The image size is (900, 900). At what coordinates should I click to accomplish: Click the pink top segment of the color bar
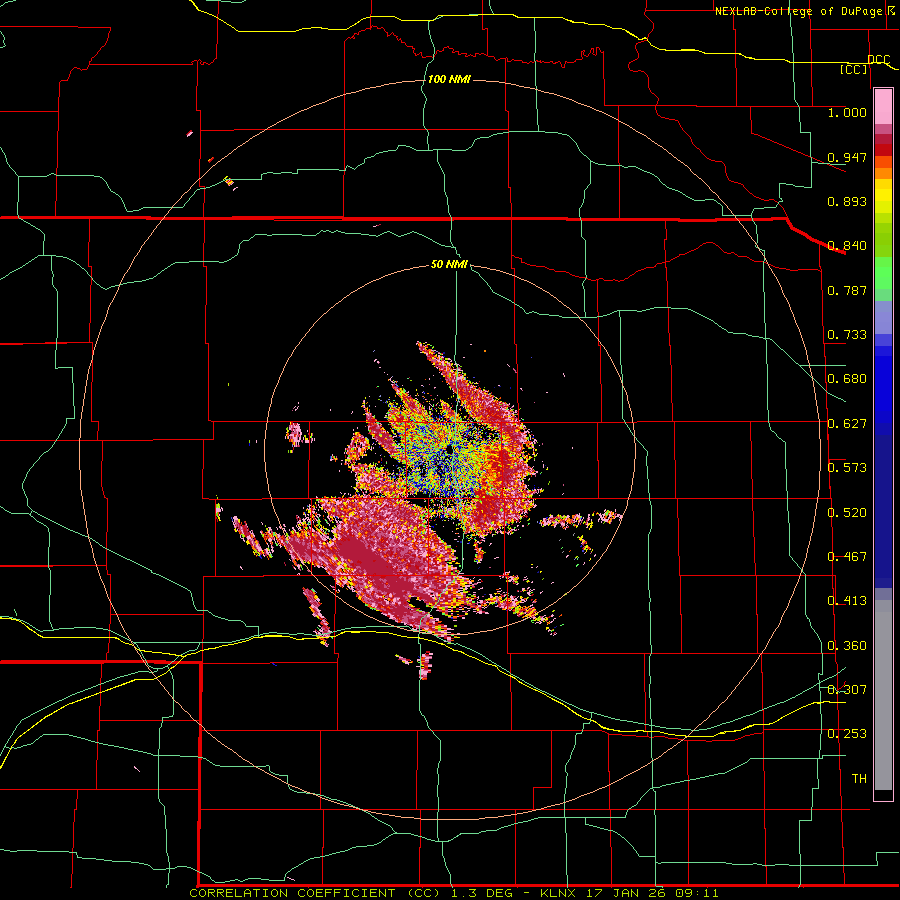pos(883,107)
